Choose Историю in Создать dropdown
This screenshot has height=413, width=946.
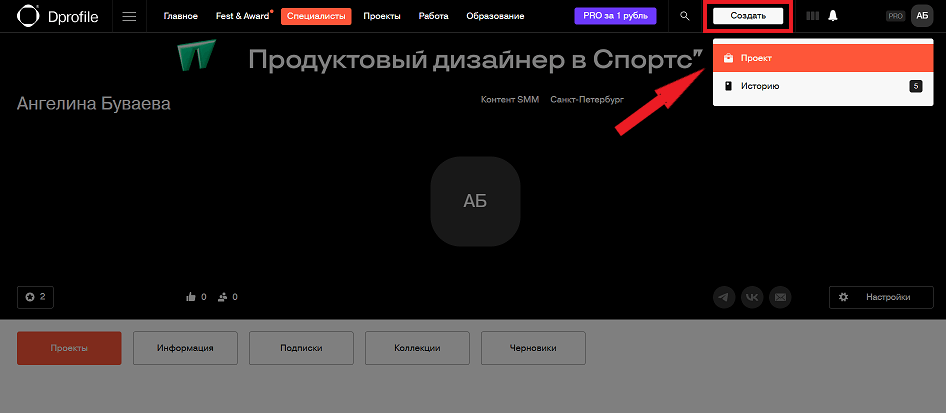824,86
